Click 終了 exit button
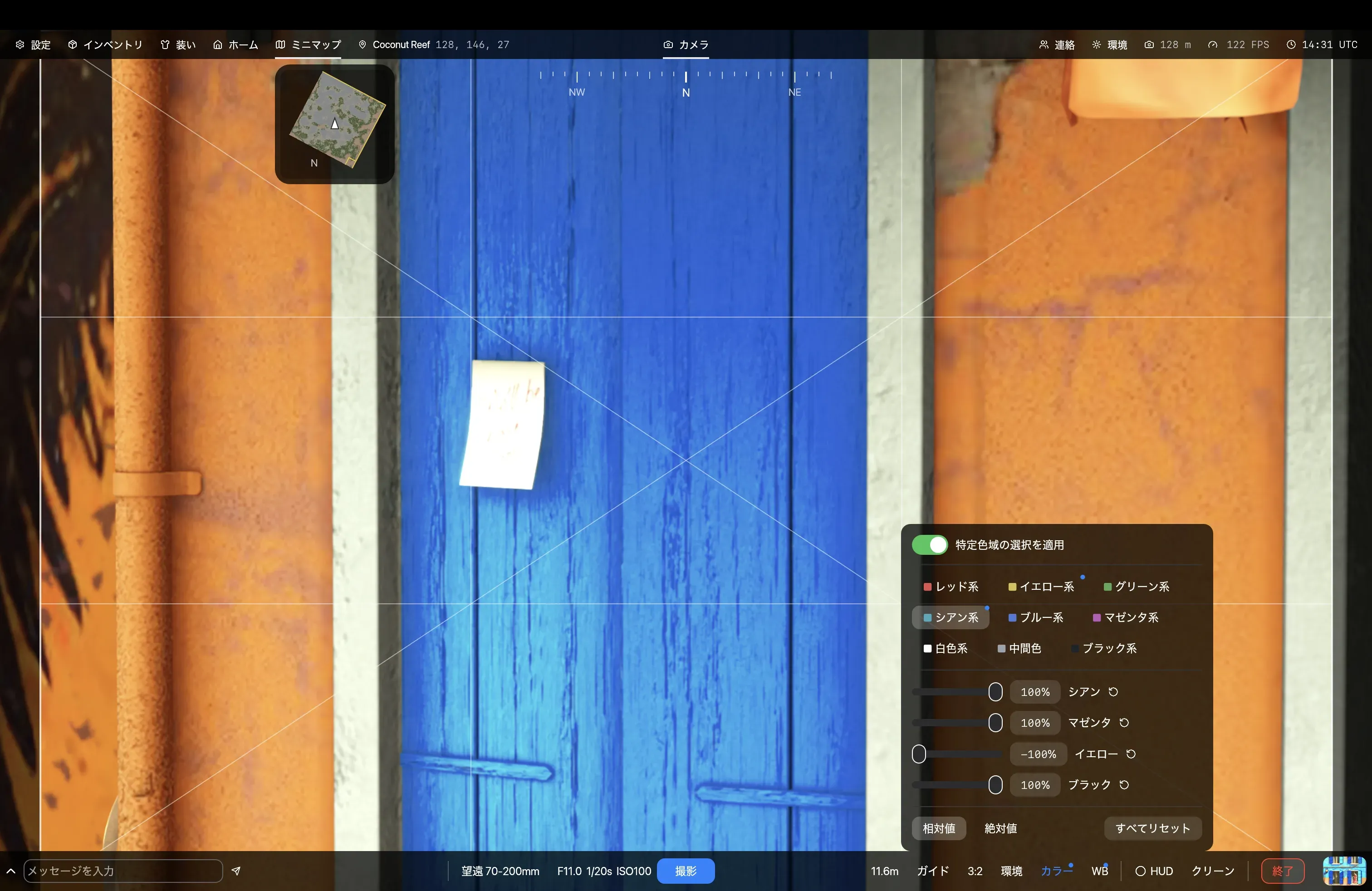Image resolution: width=1372 pixels, height=891 pixels. click(x=1283, y=871)
